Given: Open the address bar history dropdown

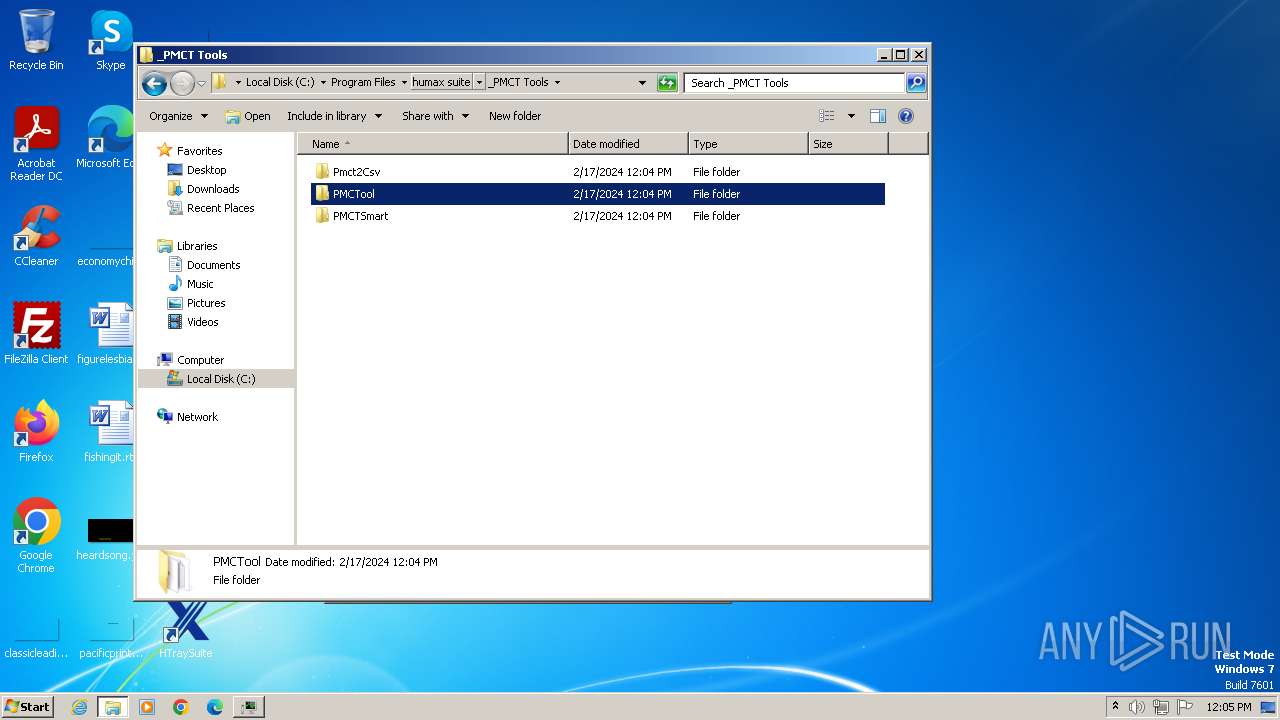Looking at the screenshot, I should 642,83.
